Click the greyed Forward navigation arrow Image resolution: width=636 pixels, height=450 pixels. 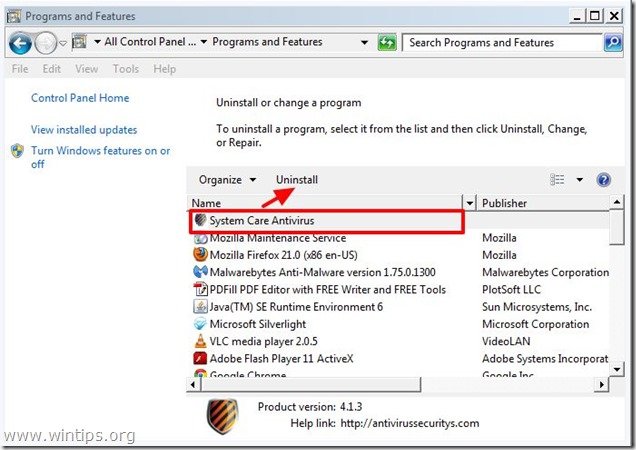pos(45,43)
